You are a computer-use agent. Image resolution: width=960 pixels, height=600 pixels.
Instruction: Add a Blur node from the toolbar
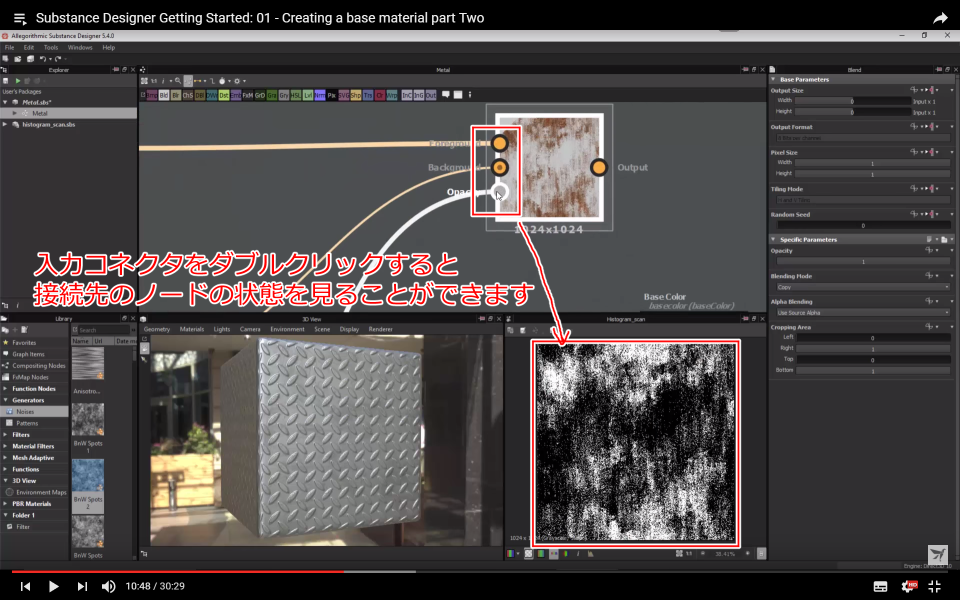(x=176, y=95)
